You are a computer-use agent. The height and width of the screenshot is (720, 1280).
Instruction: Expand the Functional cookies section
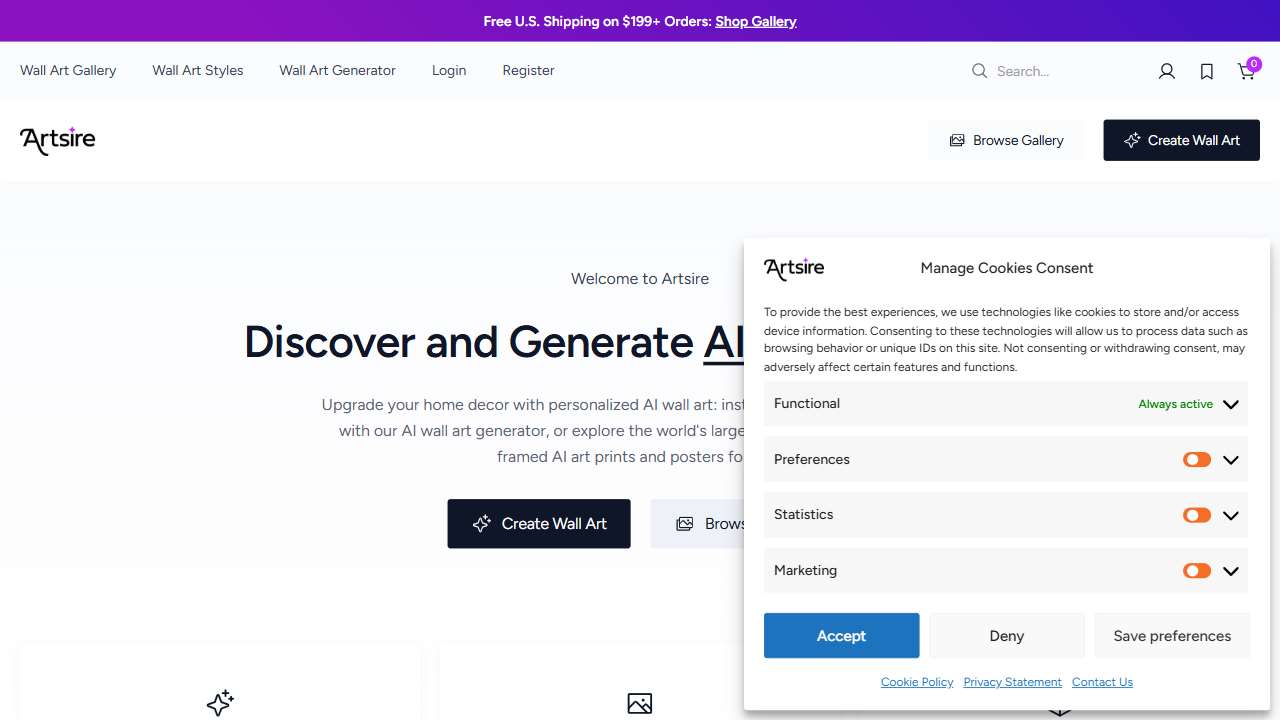(1230, 404)
